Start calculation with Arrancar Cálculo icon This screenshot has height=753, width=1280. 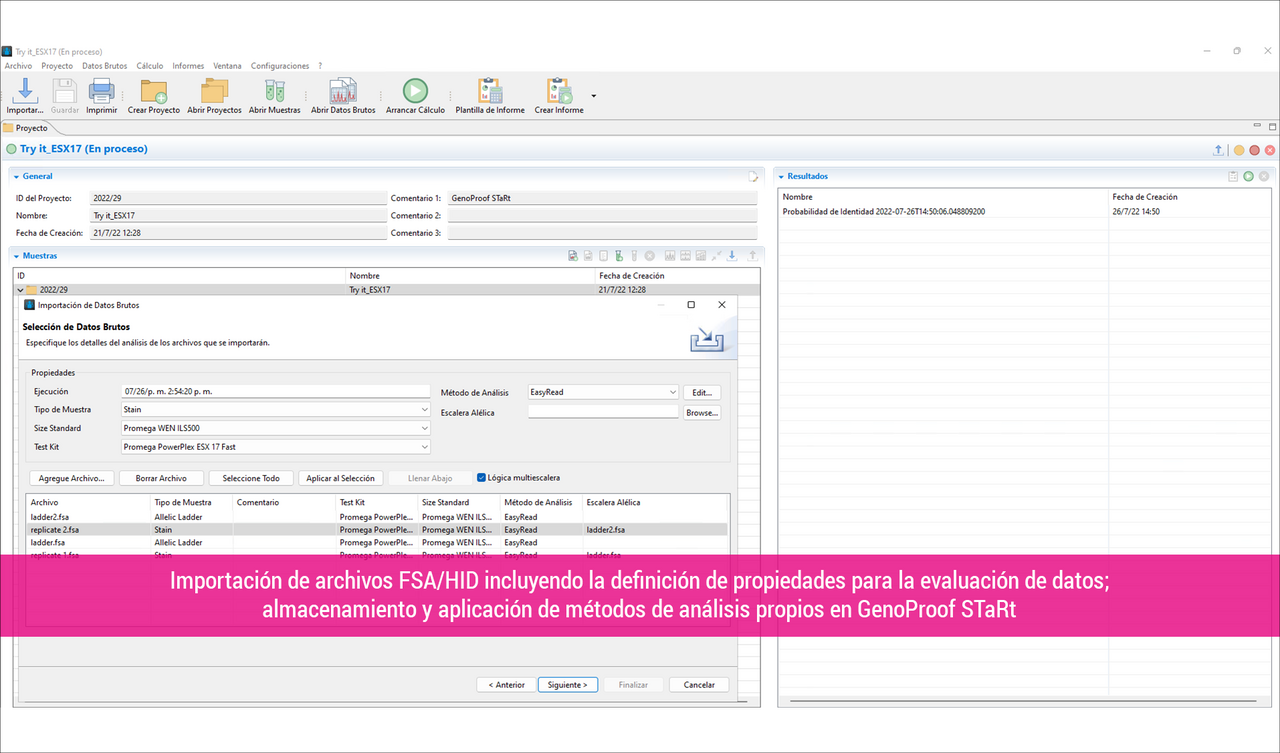pos(415,90)
